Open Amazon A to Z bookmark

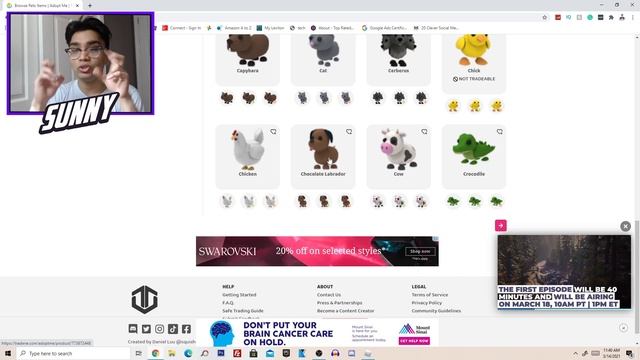234,28
